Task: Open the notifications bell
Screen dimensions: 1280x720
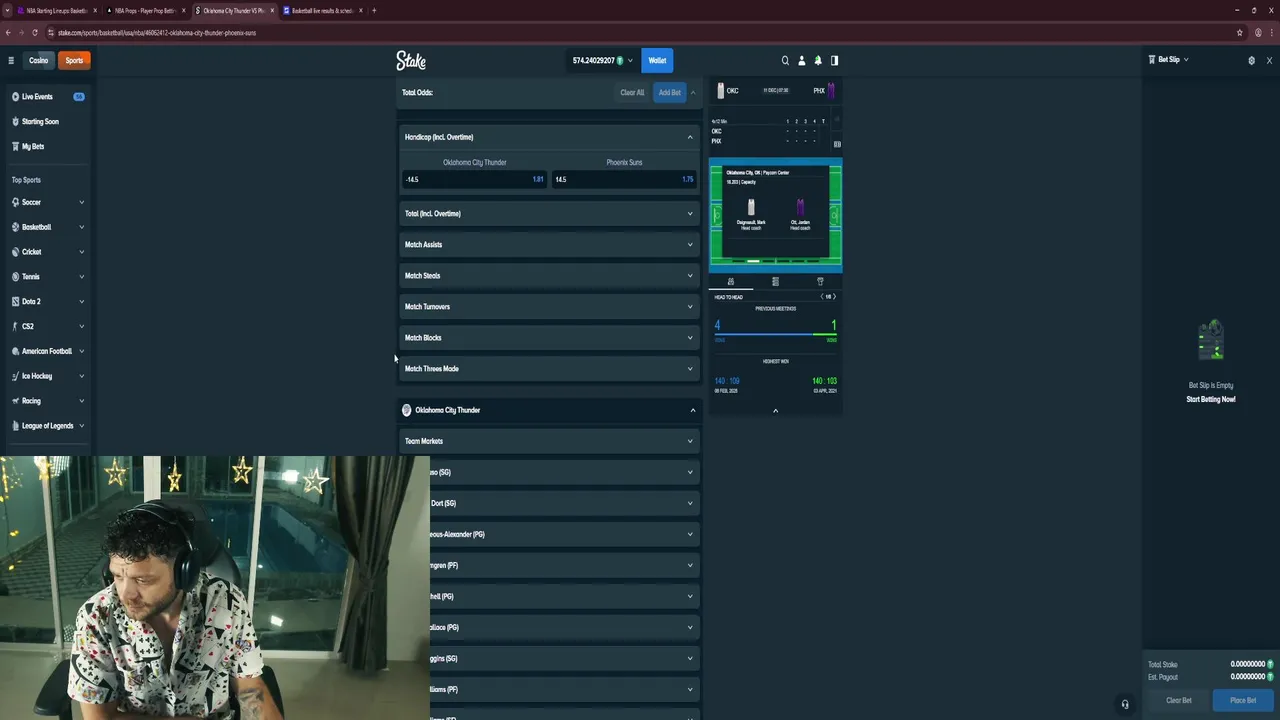Action: pos(818,60)
